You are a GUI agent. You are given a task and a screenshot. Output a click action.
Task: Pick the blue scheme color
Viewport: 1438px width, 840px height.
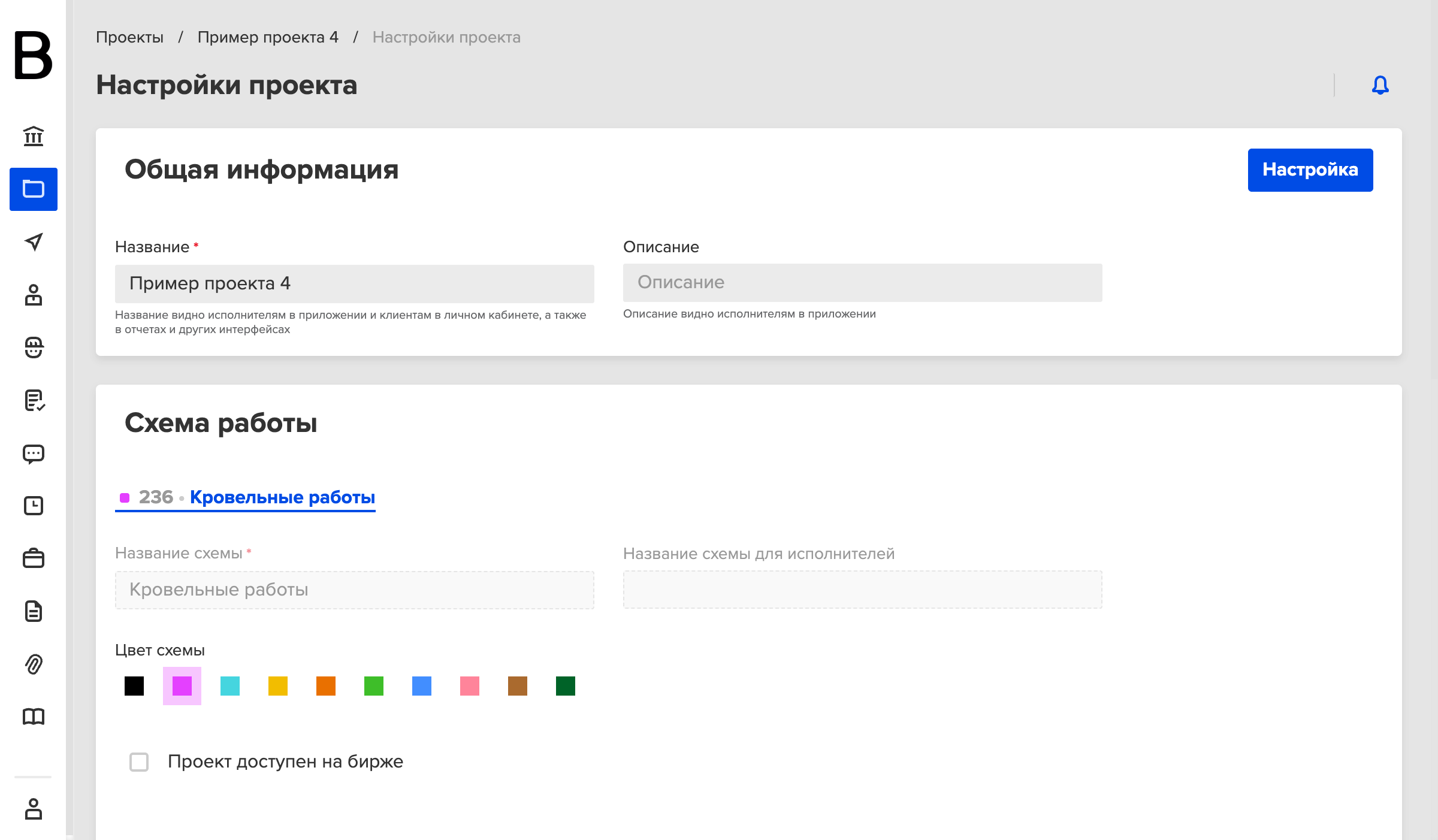(x=422, y=686)
